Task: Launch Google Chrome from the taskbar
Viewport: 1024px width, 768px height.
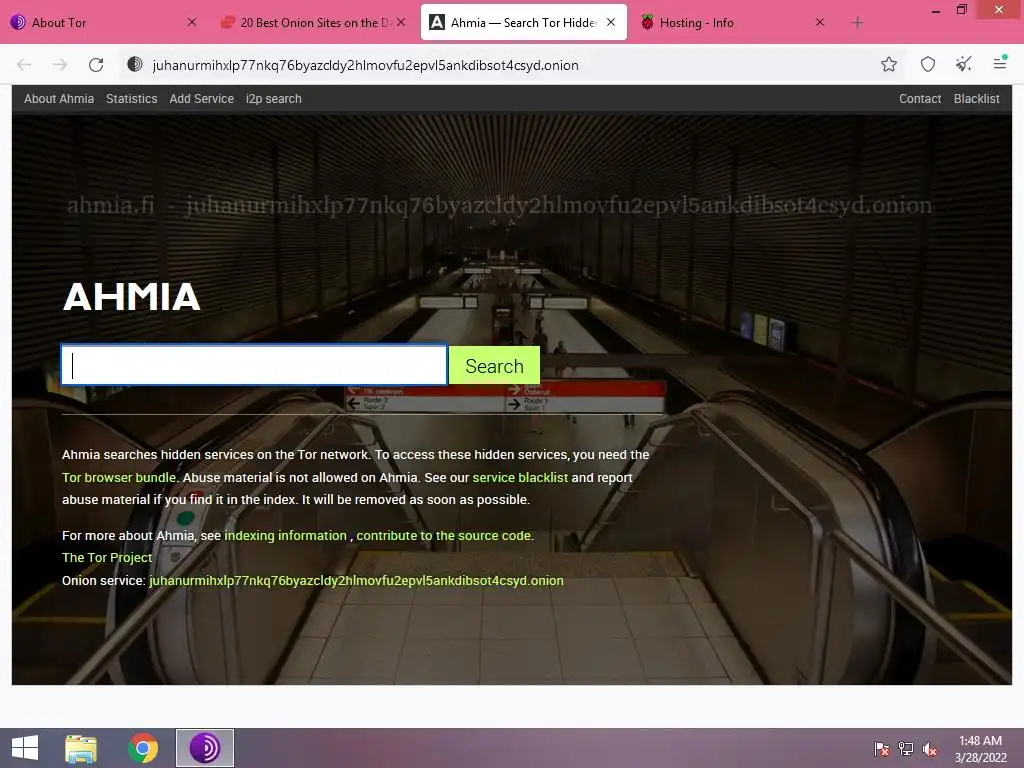Action: [x=143, y=748]
